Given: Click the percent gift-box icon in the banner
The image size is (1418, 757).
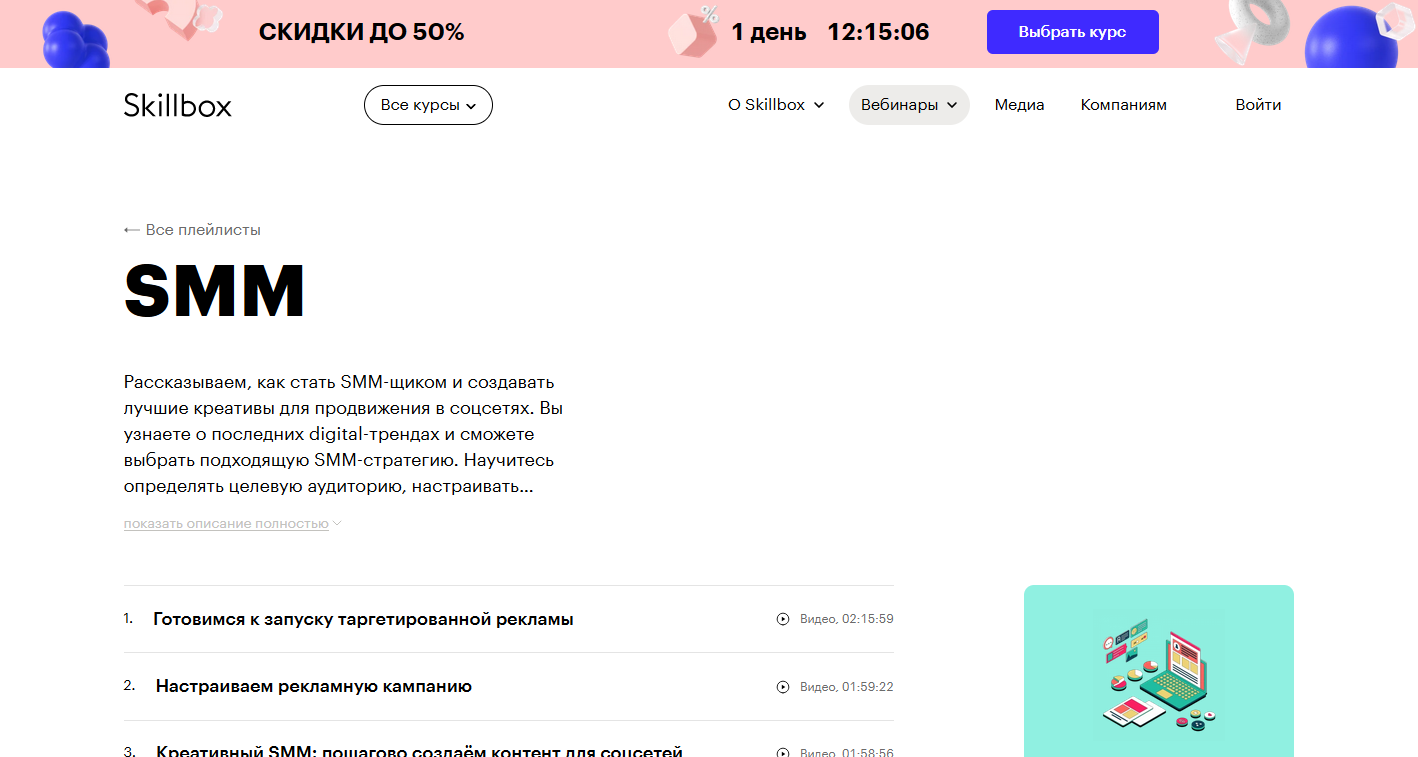Looking at the screenshot, I should pyautogui.click(x=693, y=30).
